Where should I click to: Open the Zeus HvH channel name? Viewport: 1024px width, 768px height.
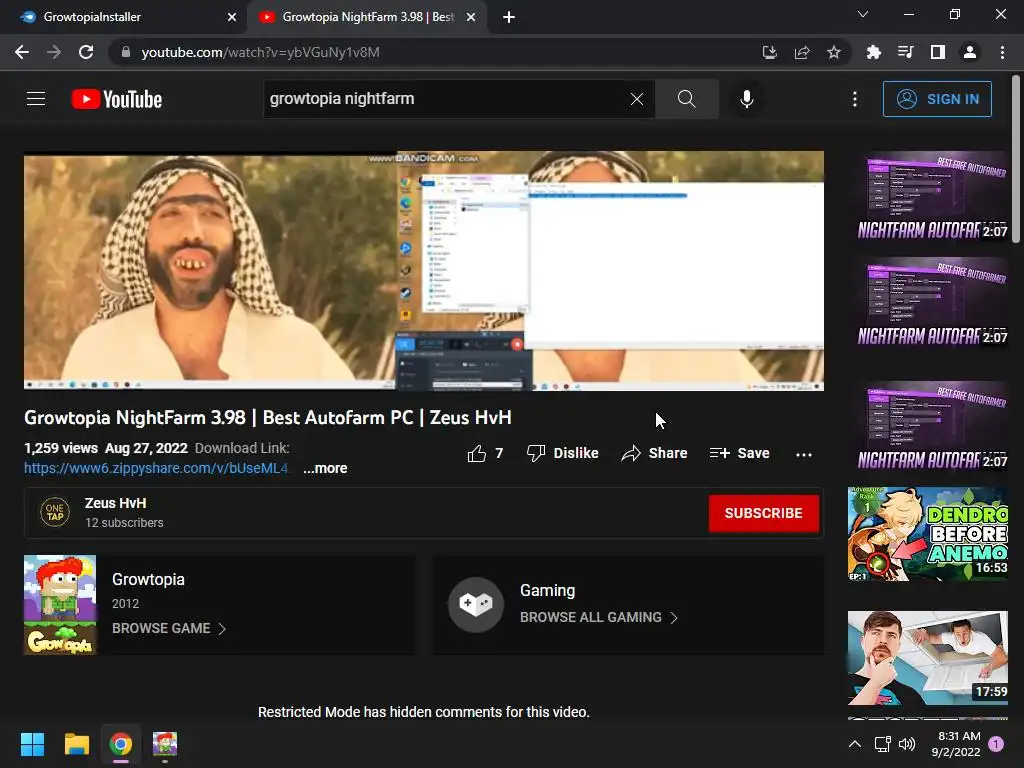pyautogui.click(x=116, y=503)
